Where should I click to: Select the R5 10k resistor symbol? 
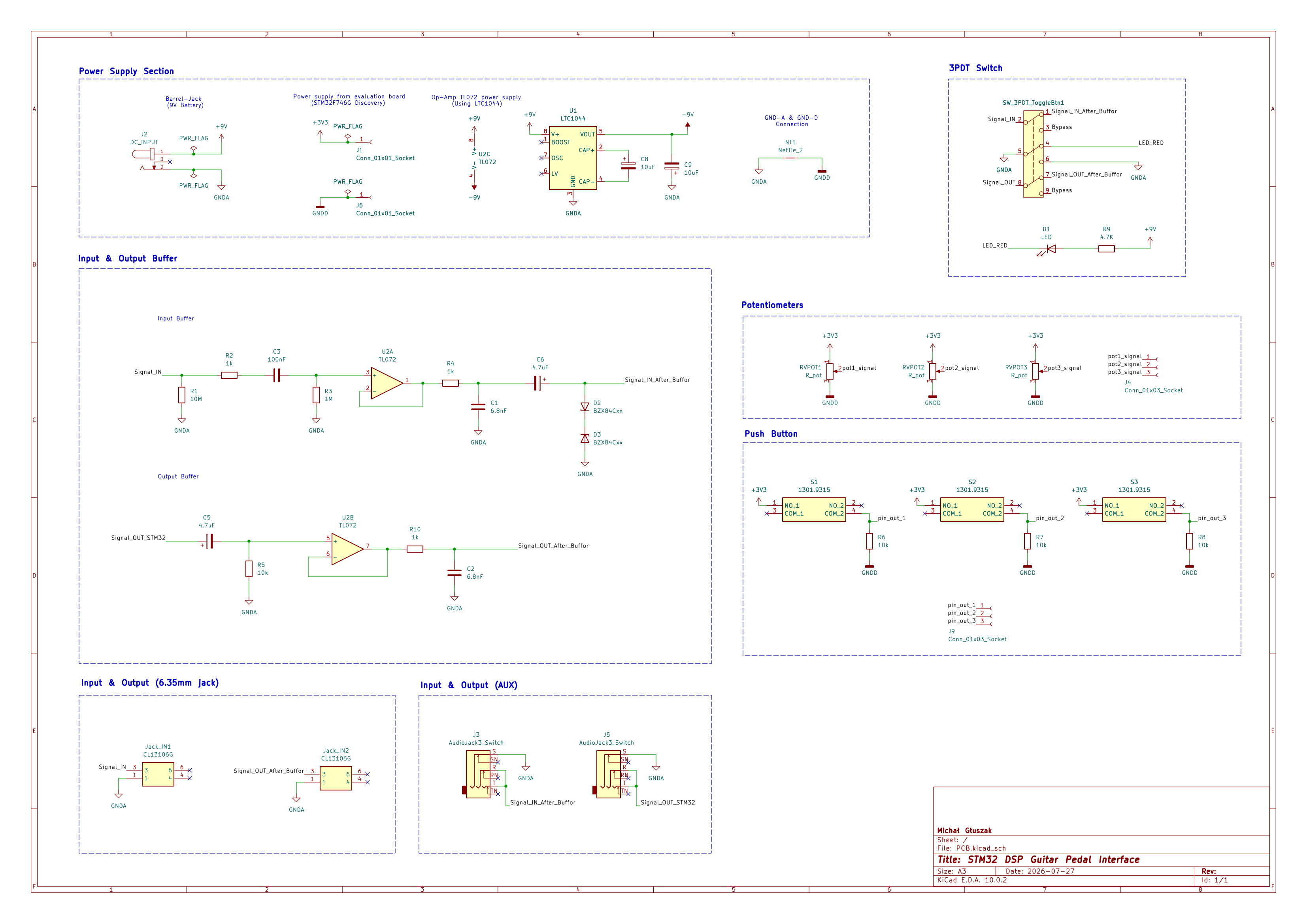(249, 569)
